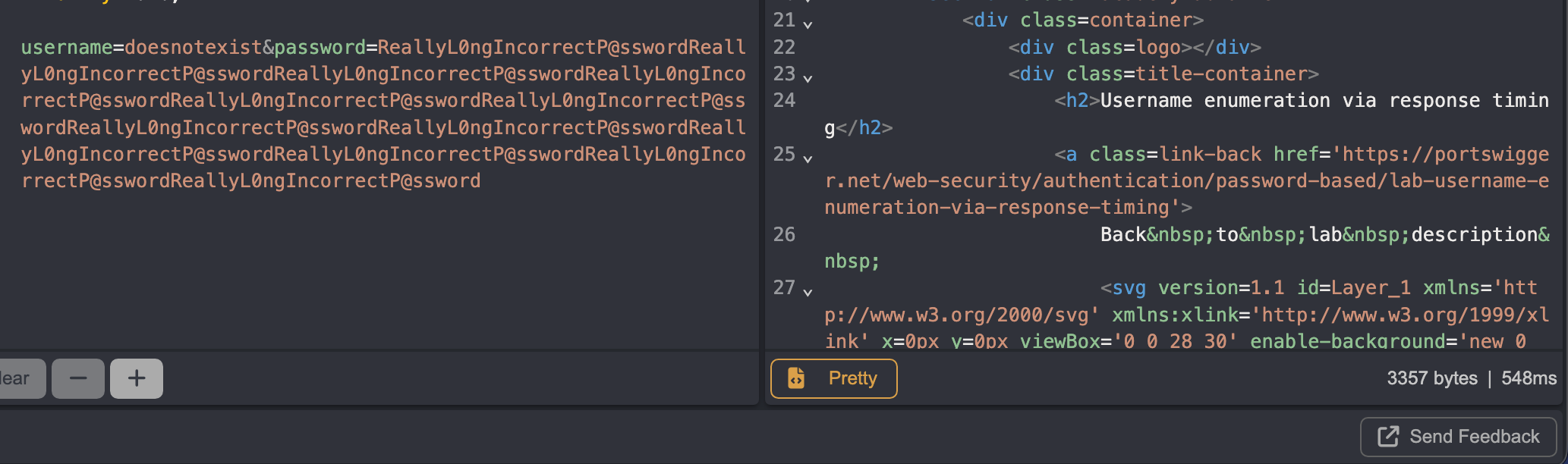Place cursor on the doesnotexist username value

(193, 48)
